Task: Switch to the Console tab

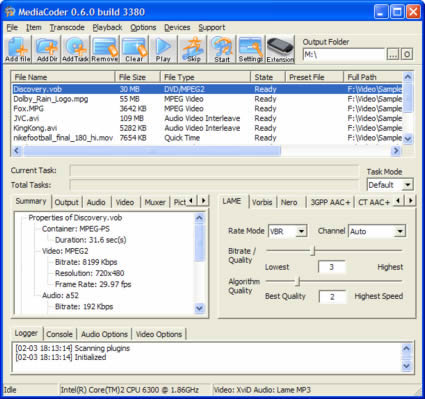Action: (x=59, y=334)
